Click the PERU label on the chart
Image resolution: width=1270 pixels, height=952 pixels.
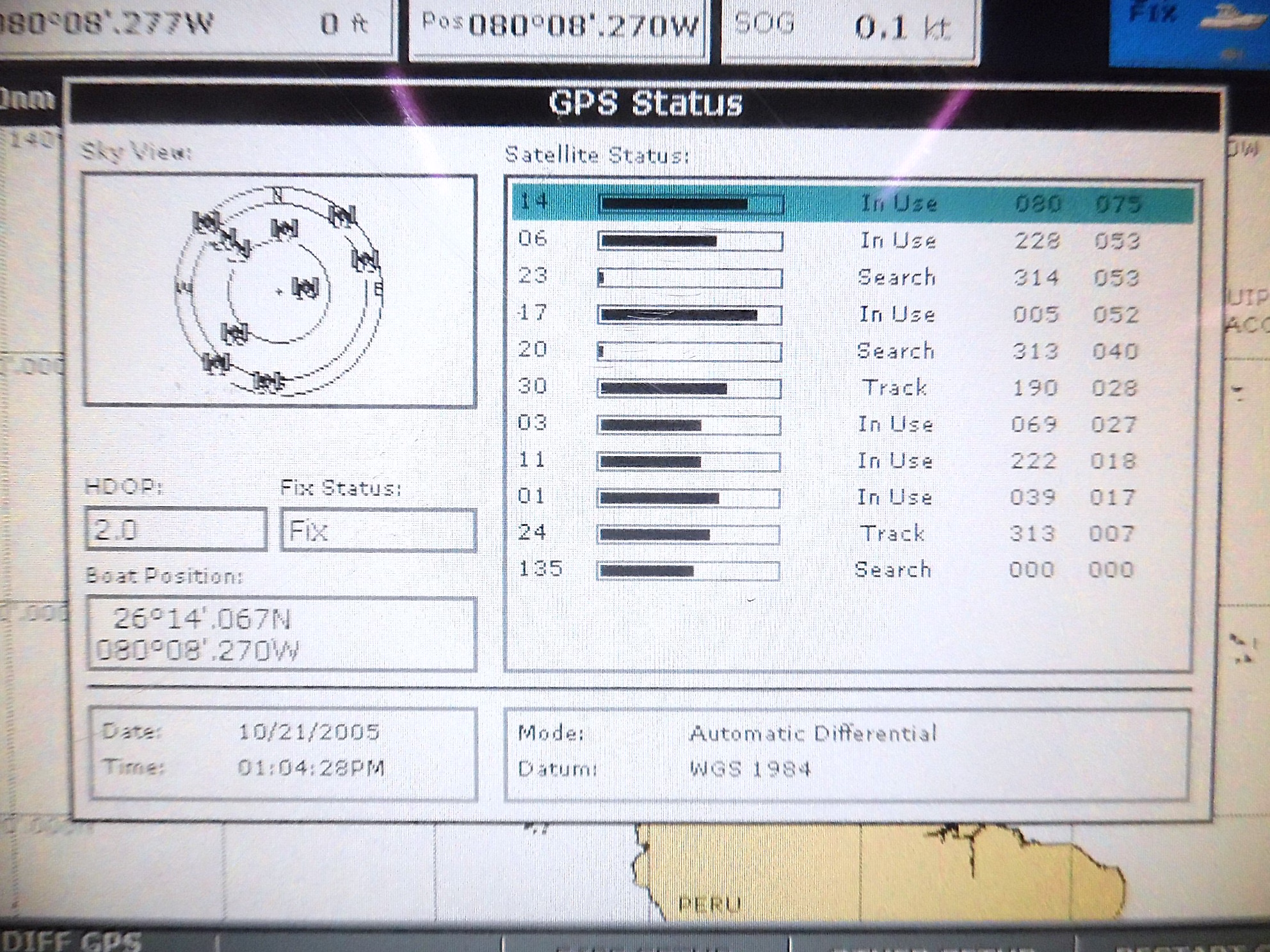tap(709, 904)
